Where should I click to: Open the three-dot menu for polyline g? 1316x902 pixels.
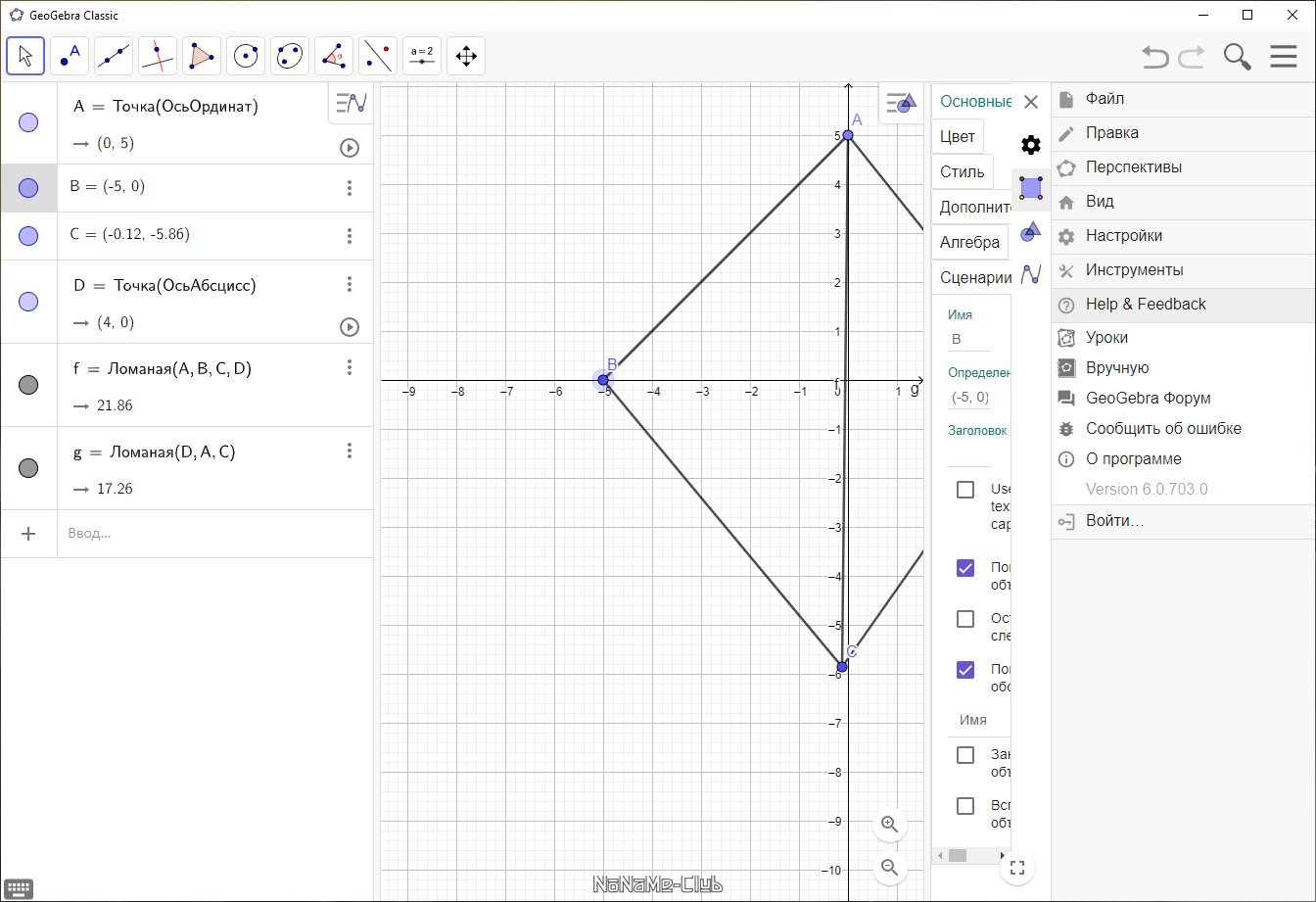(350, 451)
